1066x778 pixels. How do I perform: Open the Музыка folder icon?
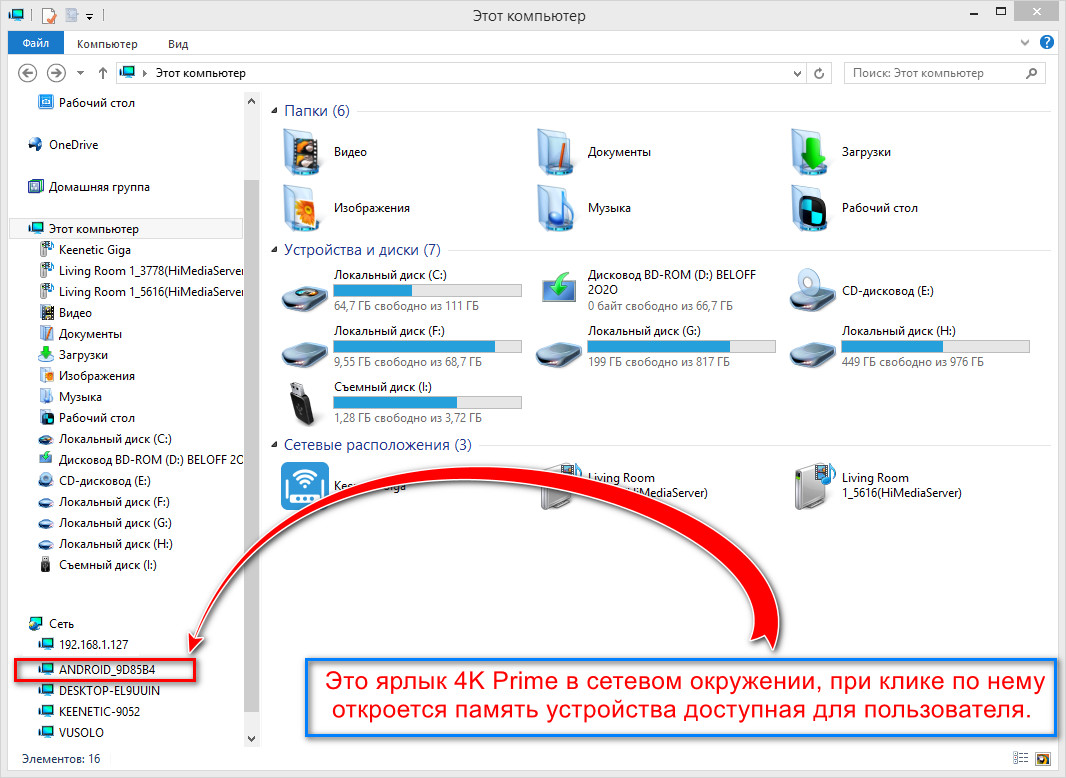tap(556, 208)
